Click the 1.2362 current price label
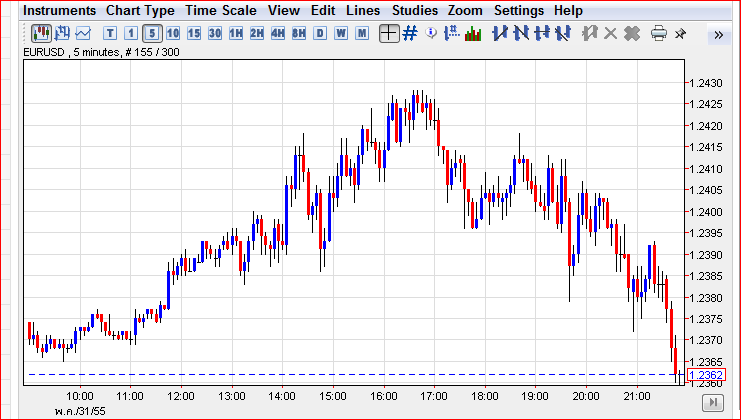This screenshot has width=741, height=420. pos(706,375)
